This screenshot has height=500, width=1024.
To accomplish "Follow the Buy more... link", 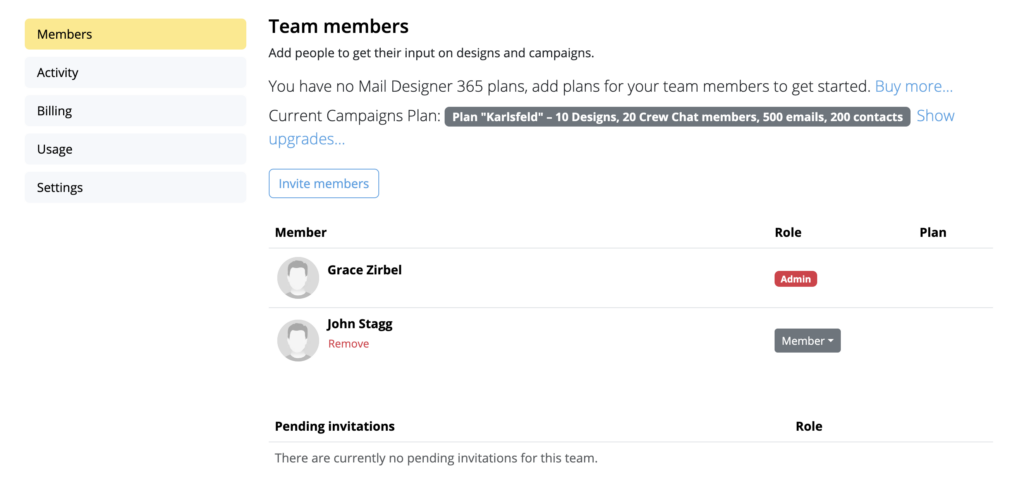I will (x=914, y=86).
